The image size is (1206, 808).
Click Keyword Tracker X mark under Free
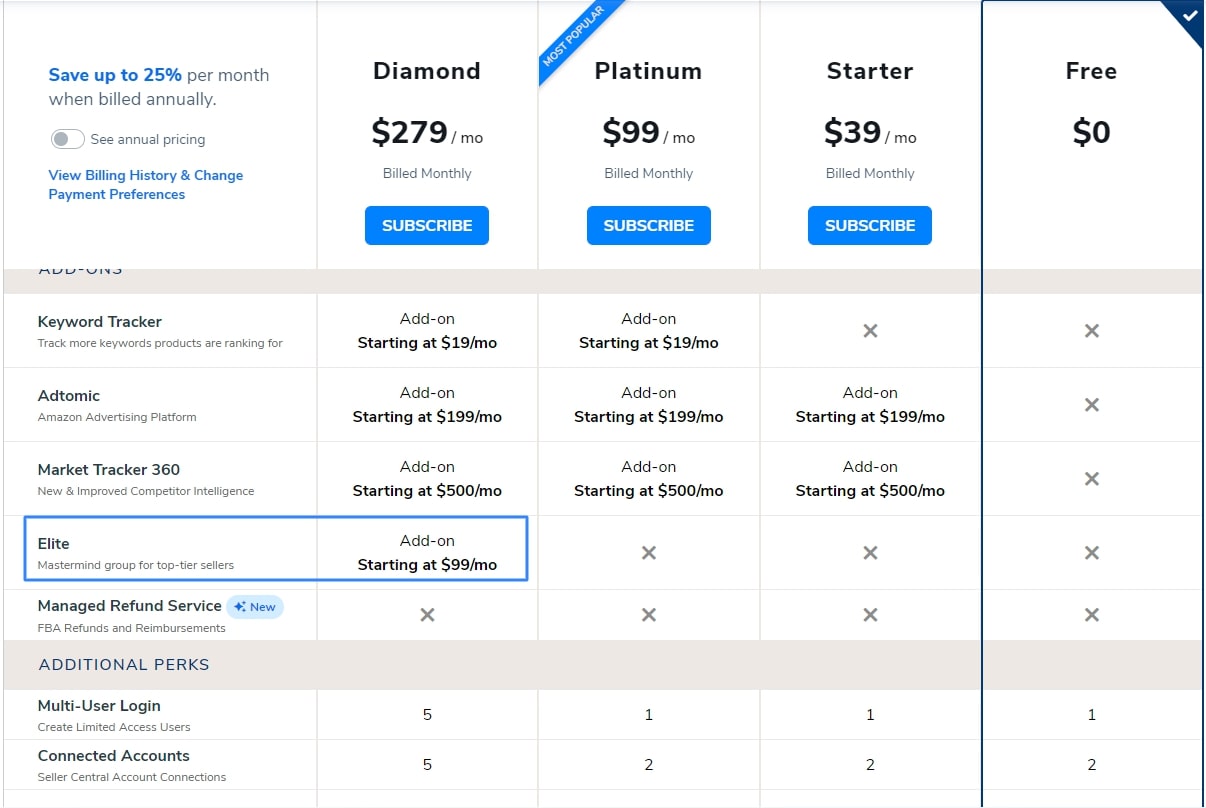pyautogui.click(x=1092, y=331)
